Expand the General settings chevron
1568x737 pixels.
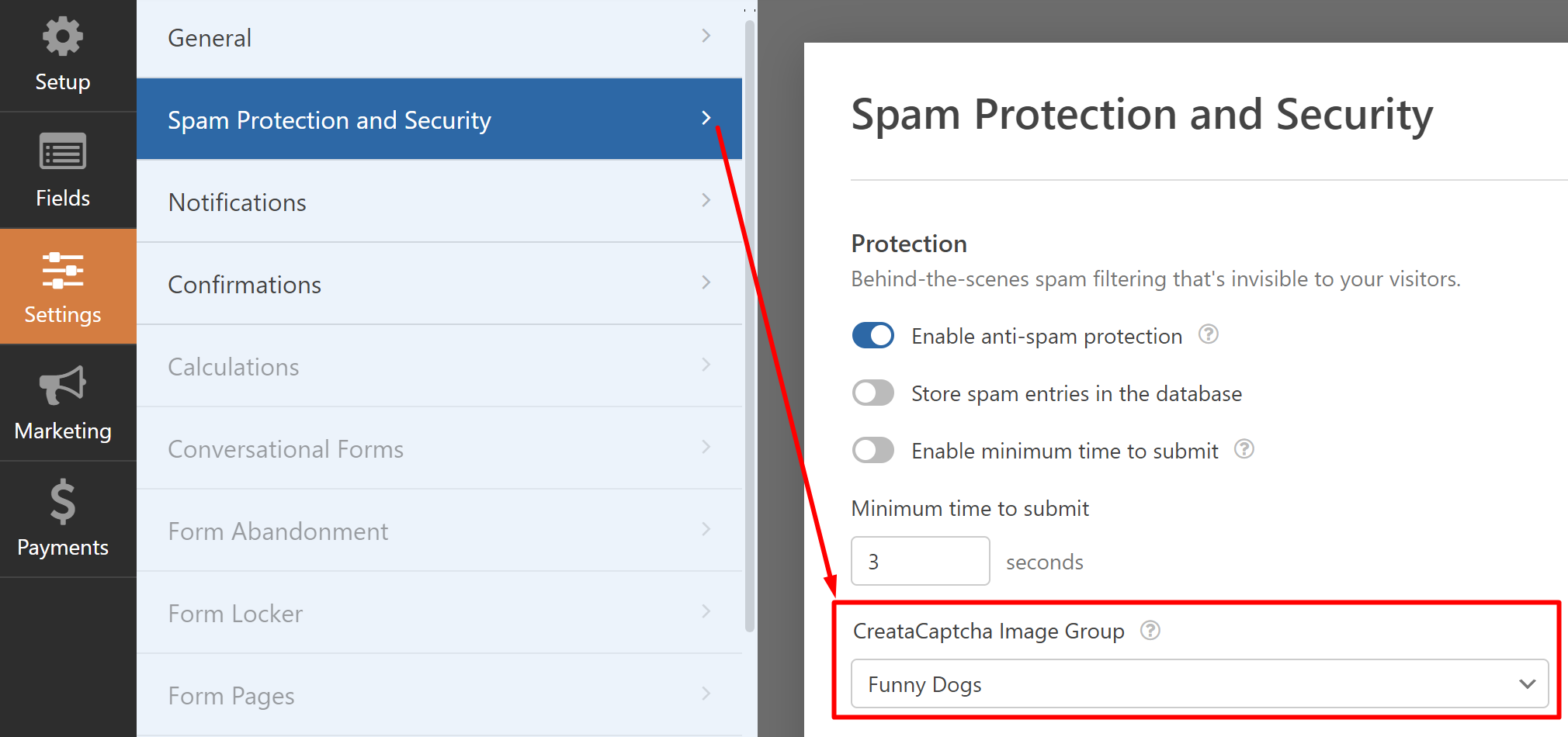pos(706,36)
